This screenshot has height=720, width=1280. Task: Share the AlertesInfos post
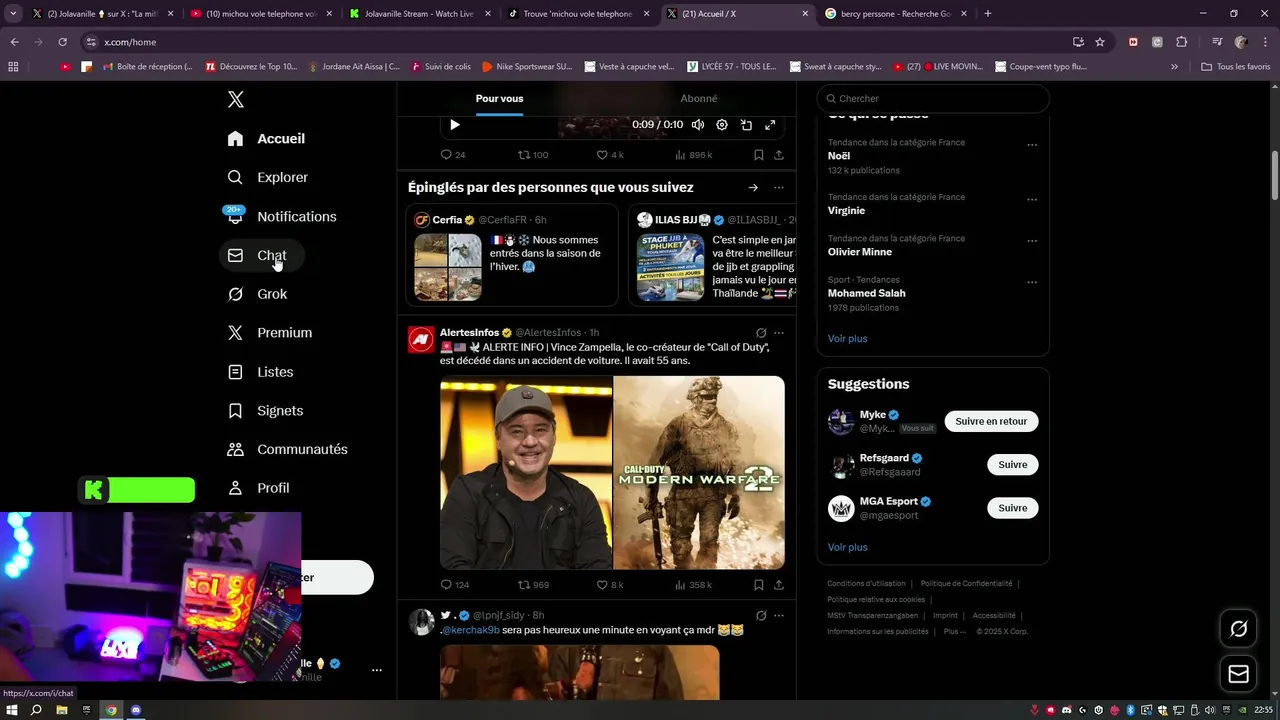(778, 585)
